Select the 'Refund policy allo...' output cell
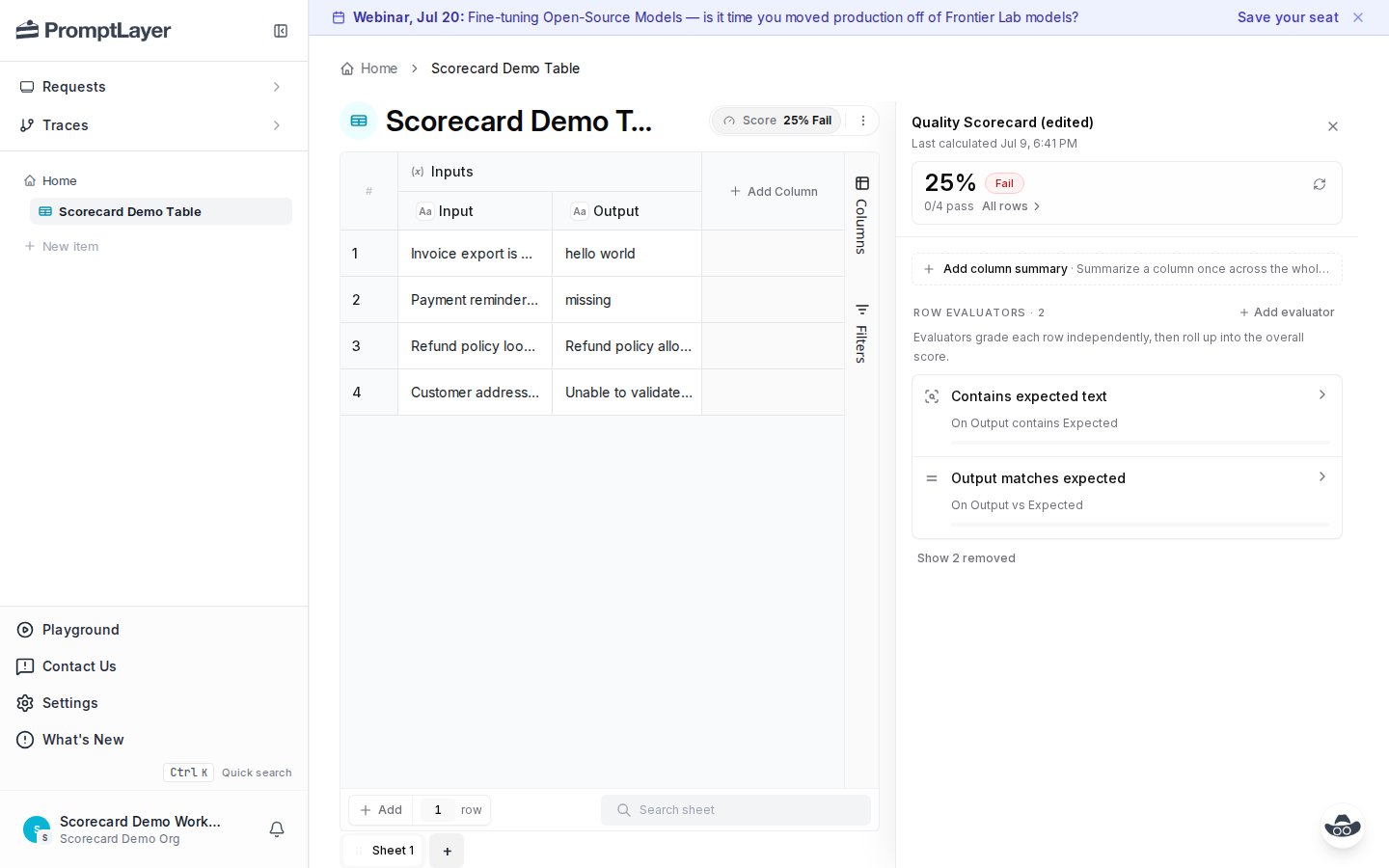Viewport: 1389px width, 868px height. coord(627,346)
